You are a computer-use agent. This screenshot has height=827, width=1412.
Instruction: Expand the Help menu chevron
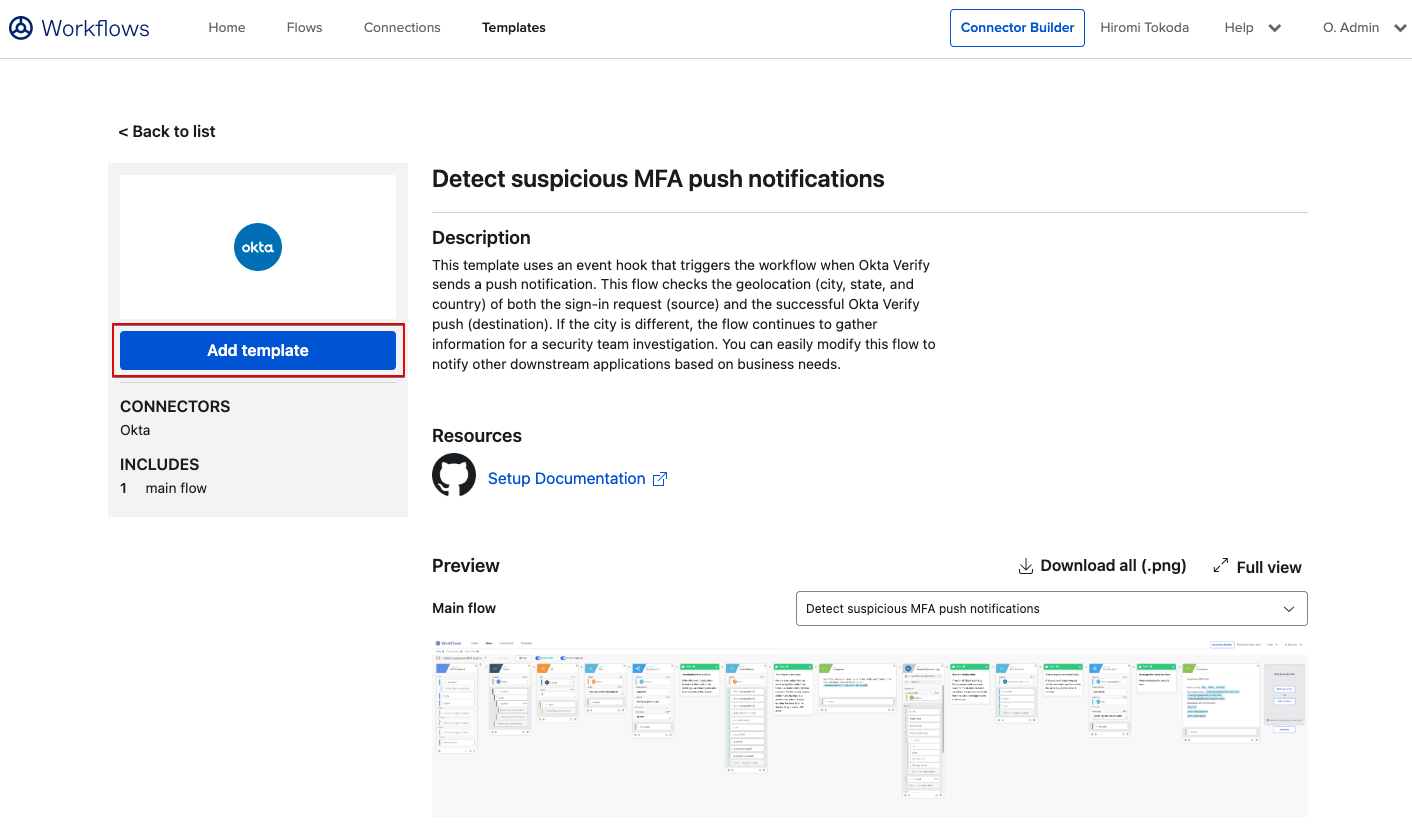[1275, 28]
